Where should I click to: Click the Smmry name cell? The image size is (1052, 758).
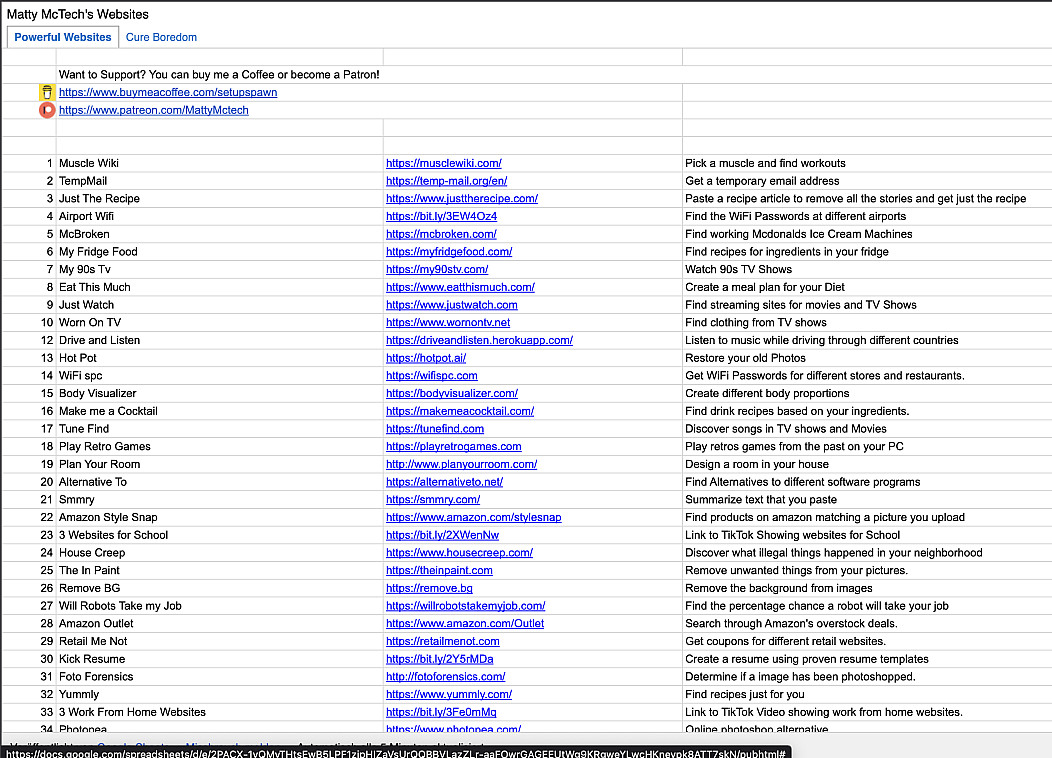click(x=77, y=500)
